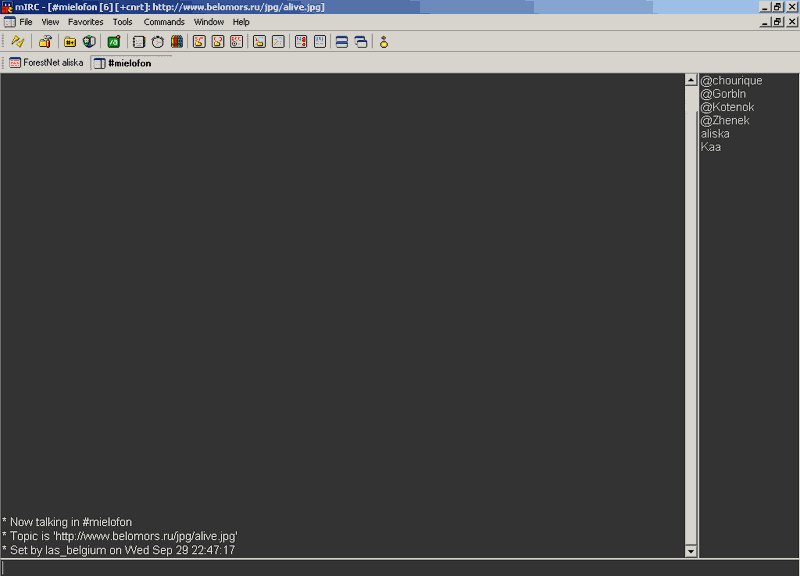
Task: Open the File menu
Action: 26,22
